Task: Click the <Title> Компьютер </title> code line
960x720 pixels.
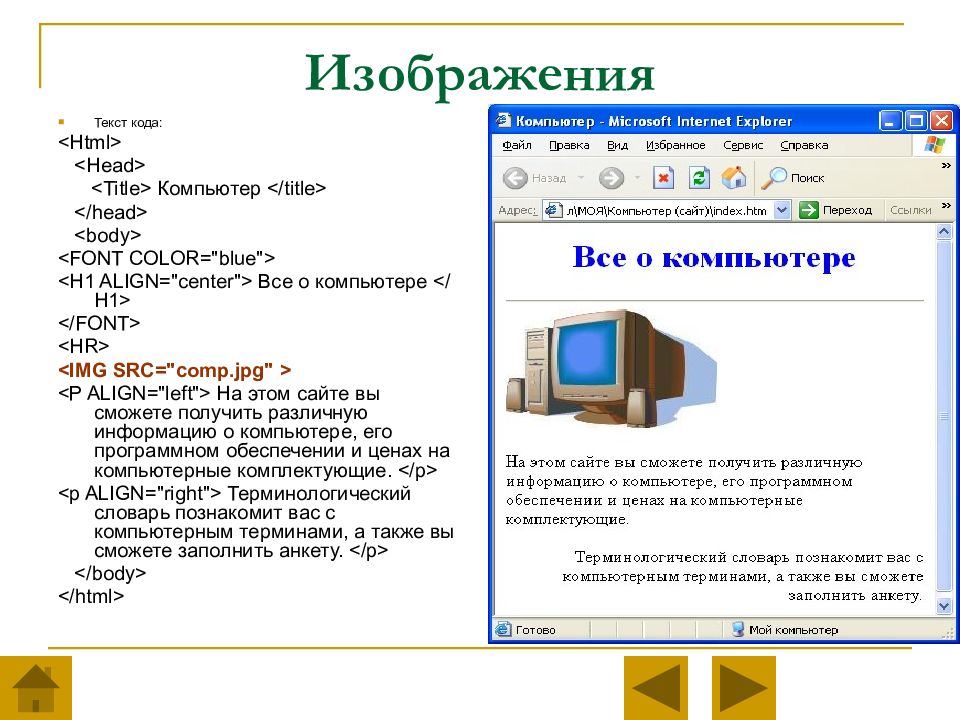Action: click(x=209, y=188)
